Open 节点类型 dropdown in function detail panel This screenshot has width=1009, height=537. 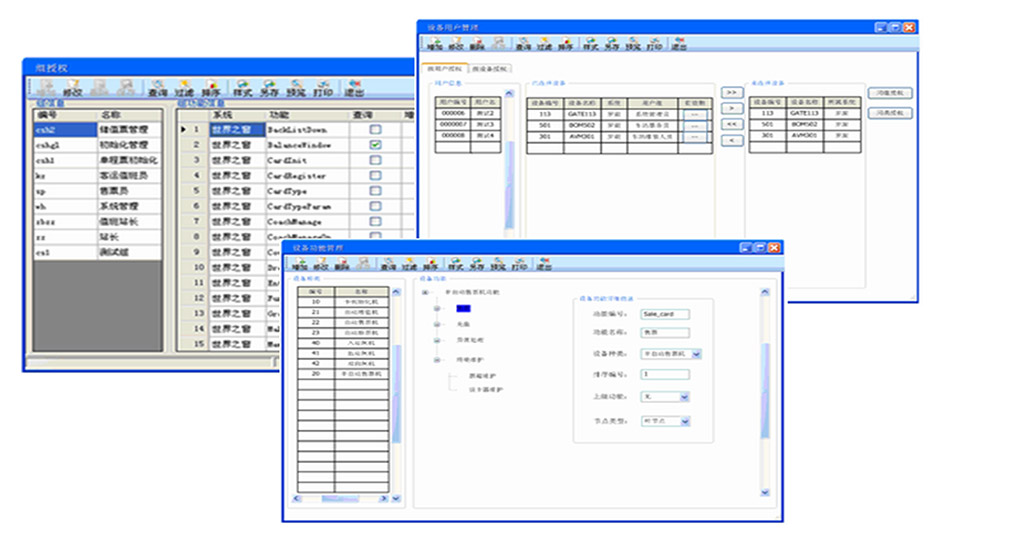(685, 421)
